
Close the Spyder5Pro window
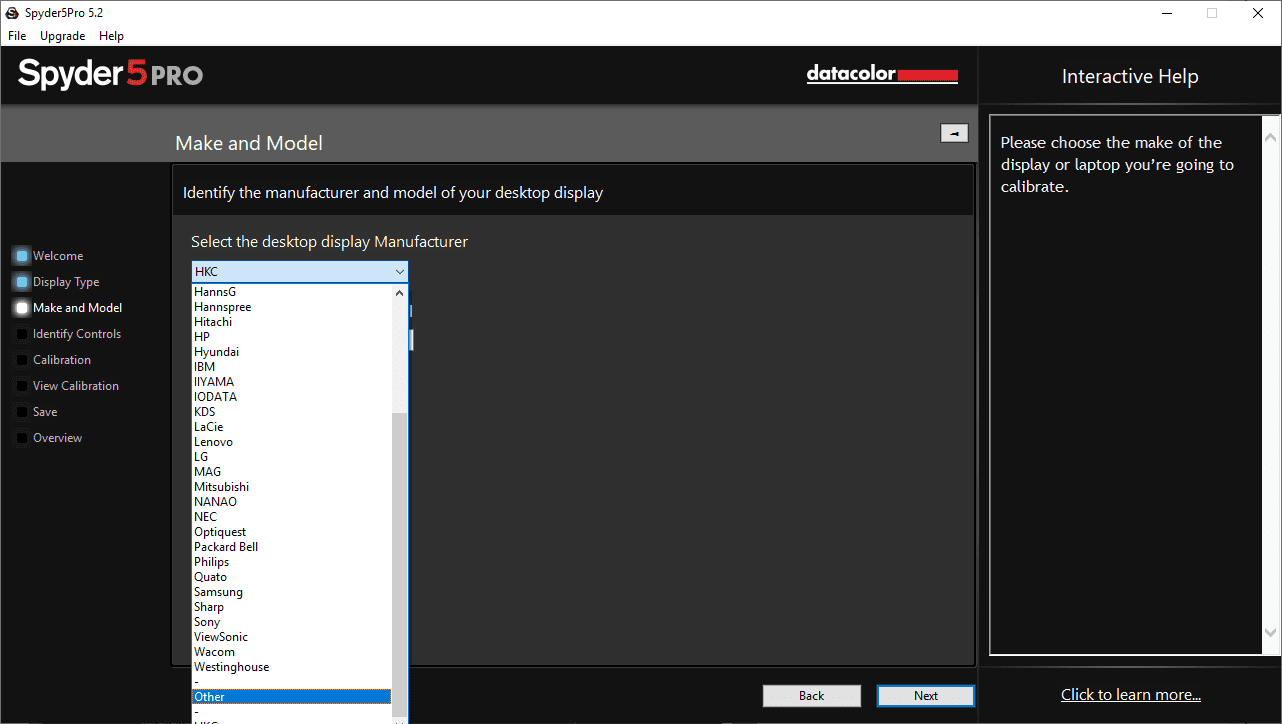tap(1258, 13)
